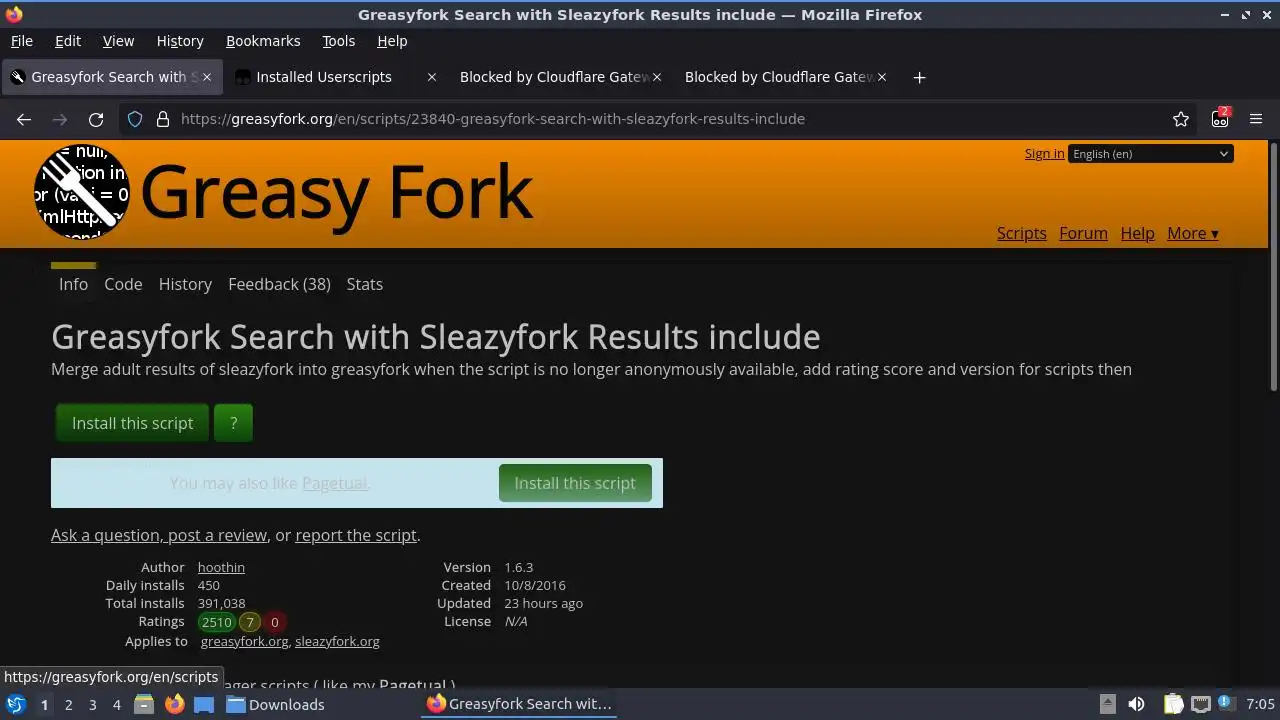Show the tracking protection shield panel
This screenshot has height=720, width=1280.
click(x=135, y=119)
